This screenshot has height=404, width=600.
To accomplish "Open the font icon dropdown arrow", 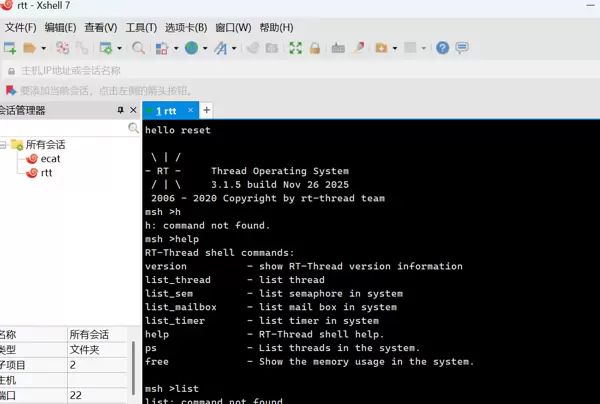I will 233,48.
